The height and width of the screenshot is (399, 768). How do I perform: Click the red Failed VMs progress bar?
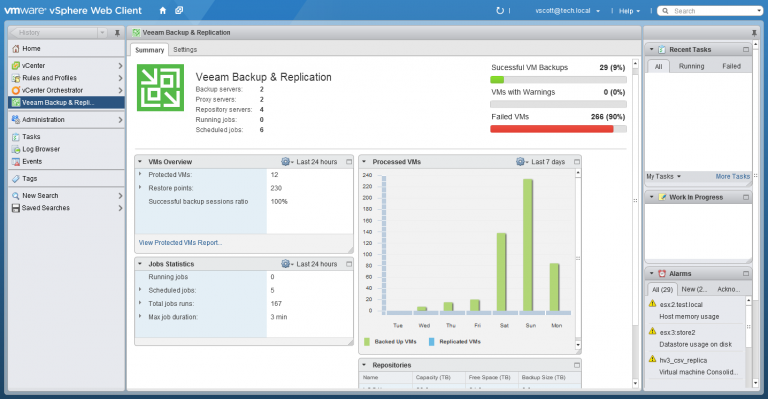pos(552,129)
